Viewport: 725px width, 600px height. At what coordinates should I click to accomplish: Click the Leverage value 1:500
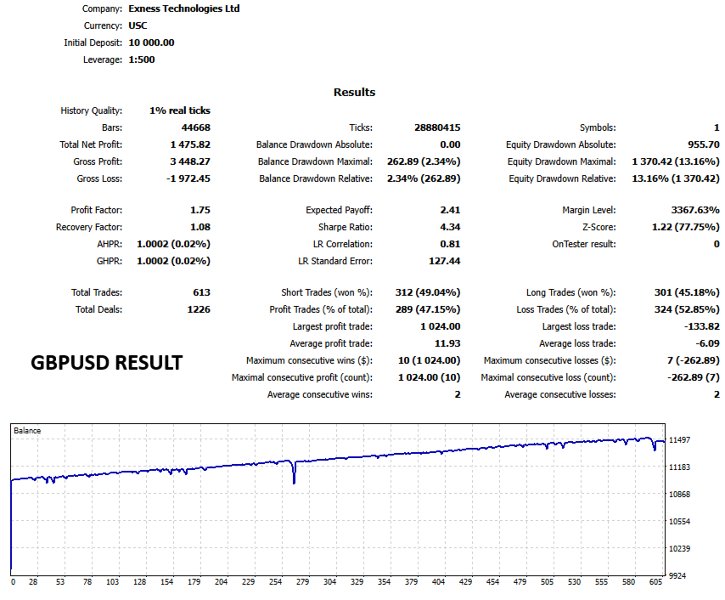point(141,60)
